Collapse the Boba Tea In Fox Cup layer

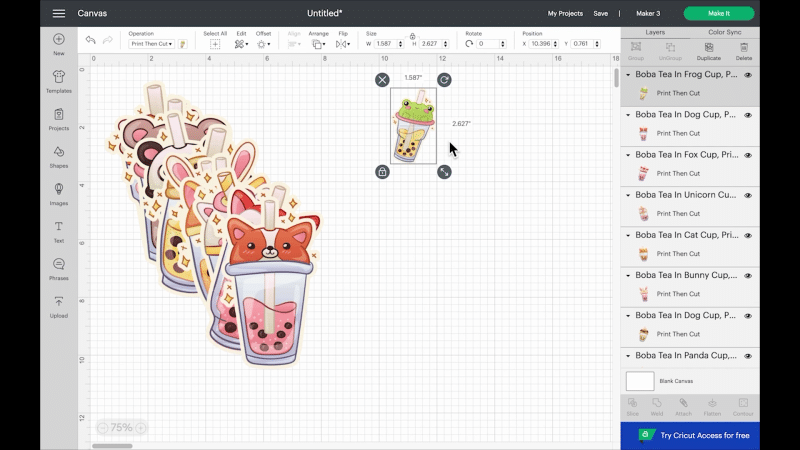pyautogui.click(x=628, y=155)
